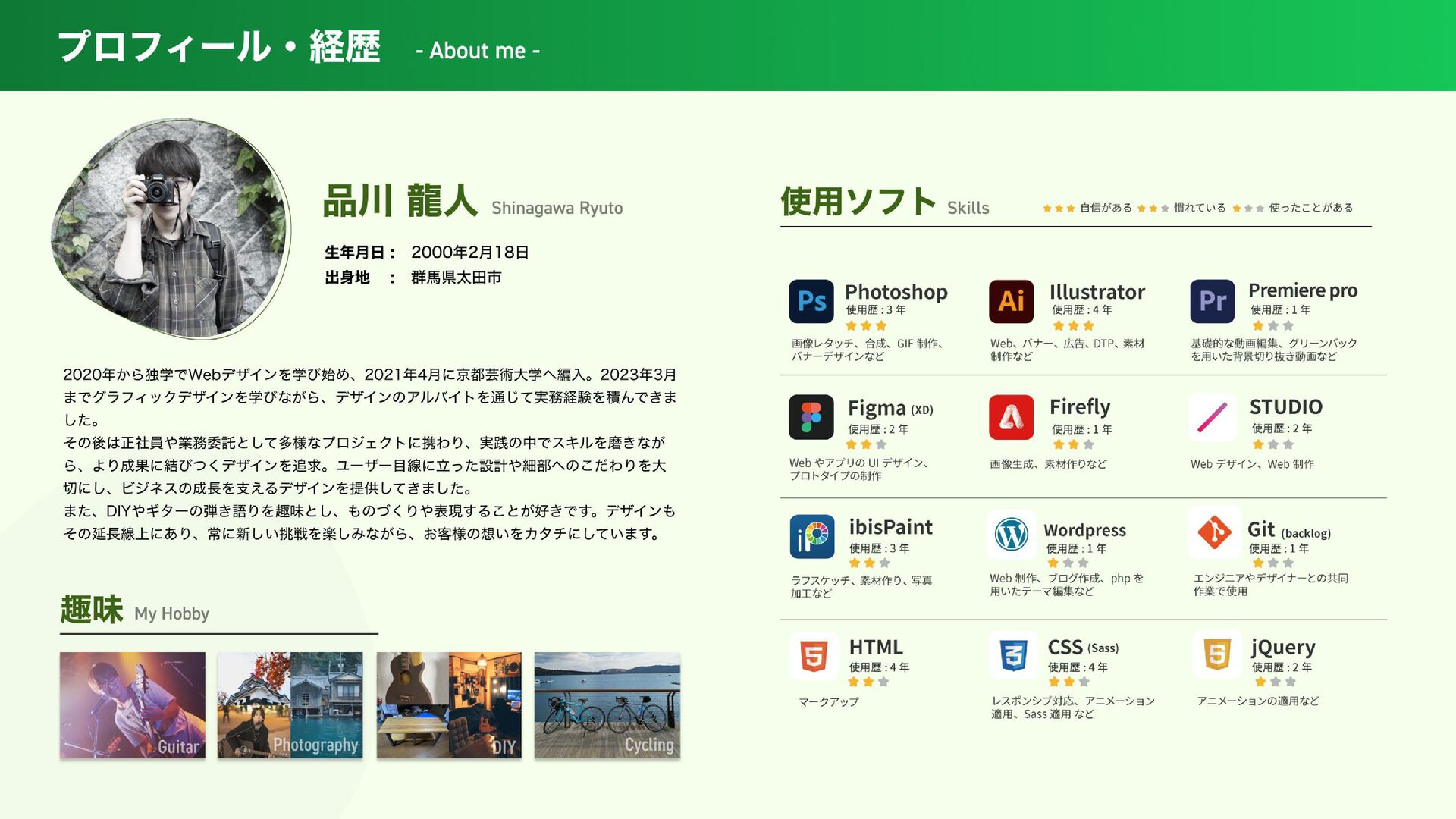Click the ibisPaint skill name

click(x=891, y=527)
